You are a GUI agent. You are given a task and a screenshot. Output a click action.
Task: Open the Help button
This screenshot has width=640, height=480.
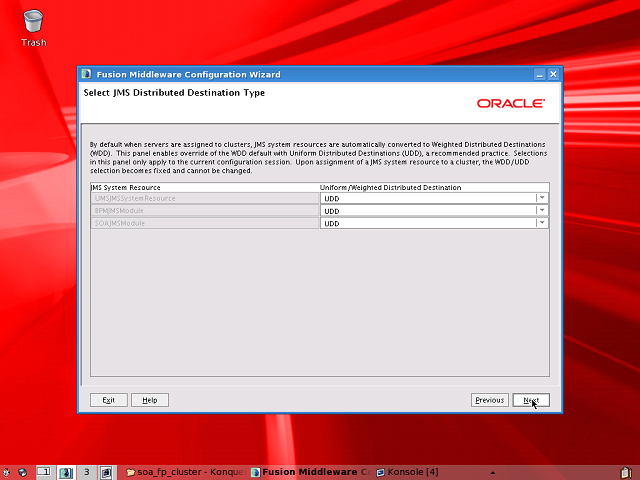pyautogui.click(x=150, y=400)
